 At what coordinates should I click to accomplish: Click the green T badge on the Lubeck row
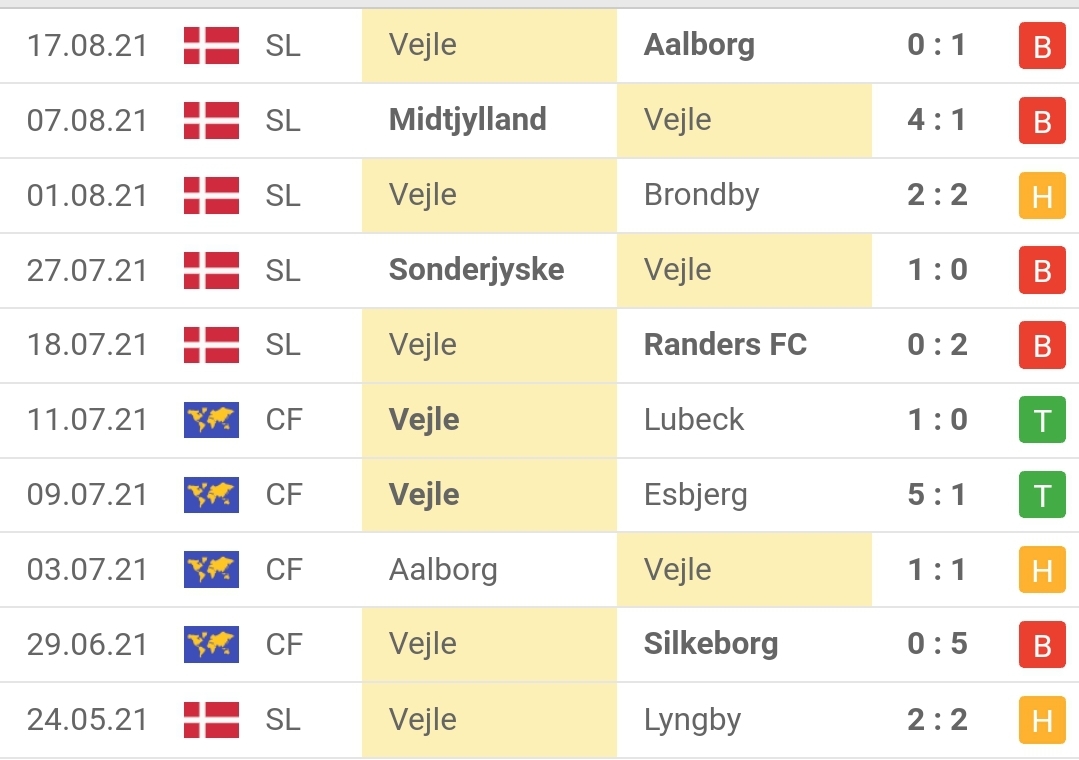coord(1042,420)
